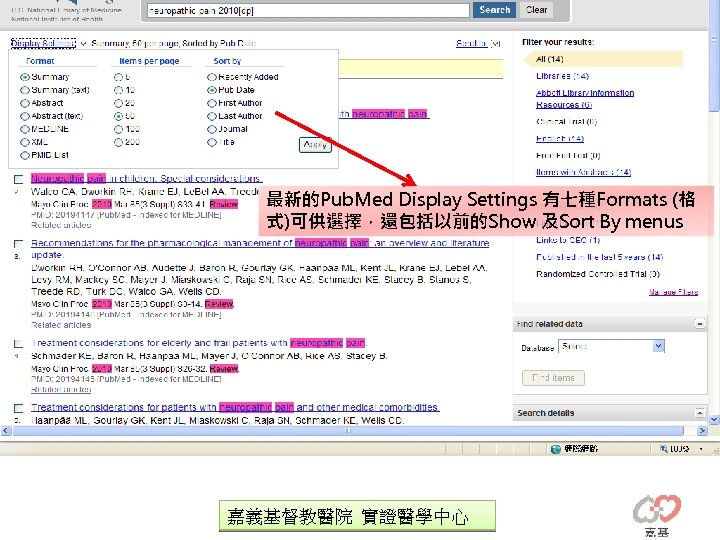Image resolution: width=720 pixels, height=540 pixels.
Task: Select the English (14) filter
Action: 560,139
